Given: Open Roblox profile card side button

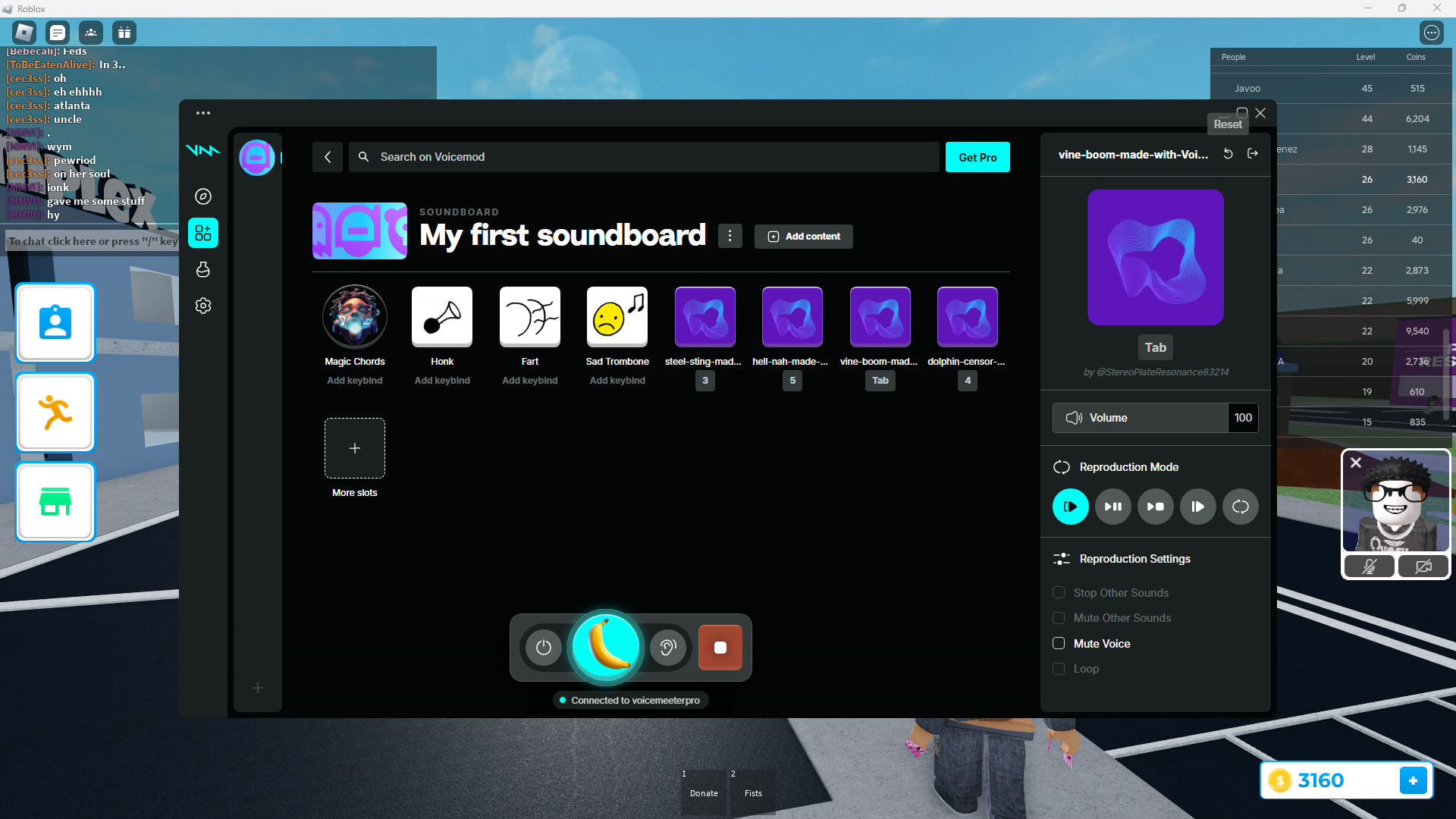Looking at the screenshot, I should click(55, 323).
